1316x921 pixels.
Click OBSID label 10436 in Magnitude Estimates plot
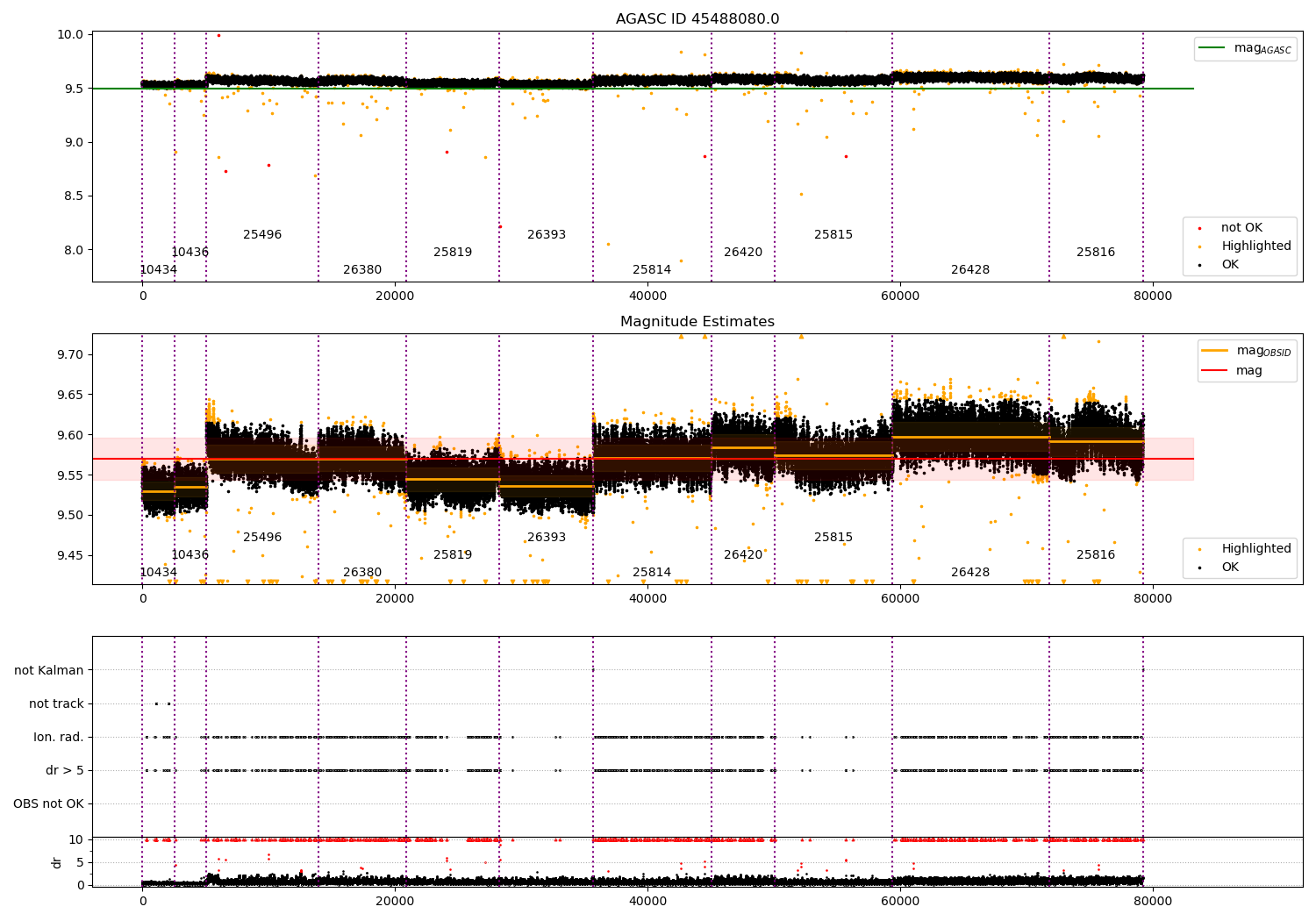(x=190, y=555)
